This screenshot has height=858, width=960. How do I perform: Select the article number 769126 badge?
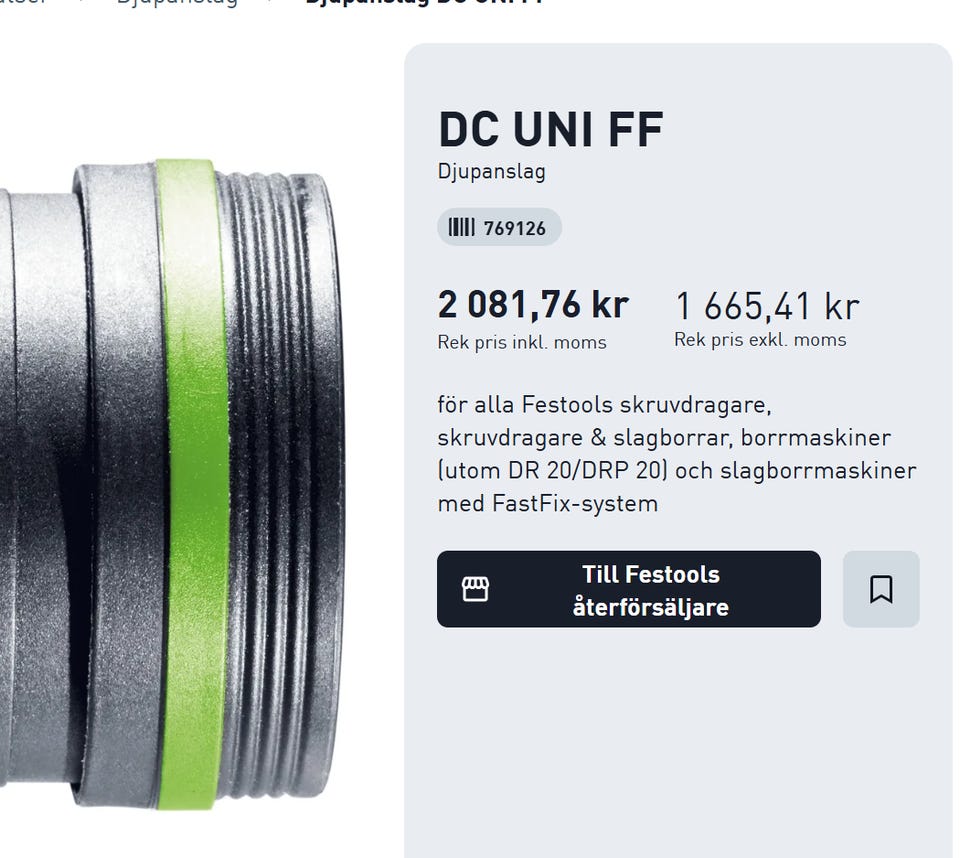tap(499, 227)
